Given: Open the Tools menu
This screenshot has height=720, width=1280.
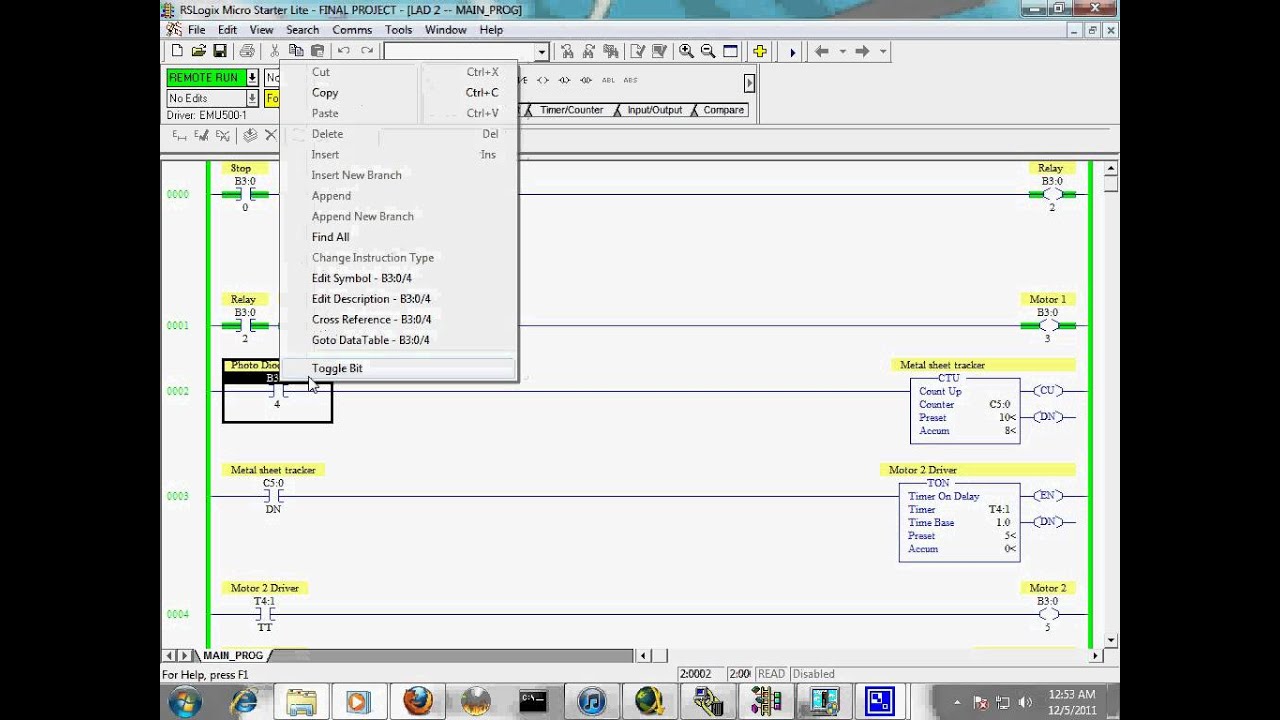Looking at the screenshot, I should [x=399, y=30].
